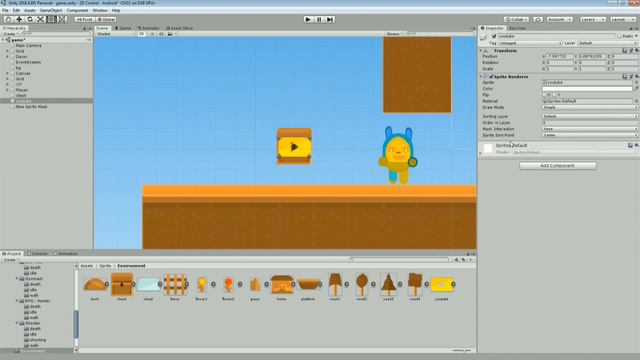Viewport: 640px width, 360px height.
Task: Toggle Sprite Renderer enabled checkbox
Action: 491,76
